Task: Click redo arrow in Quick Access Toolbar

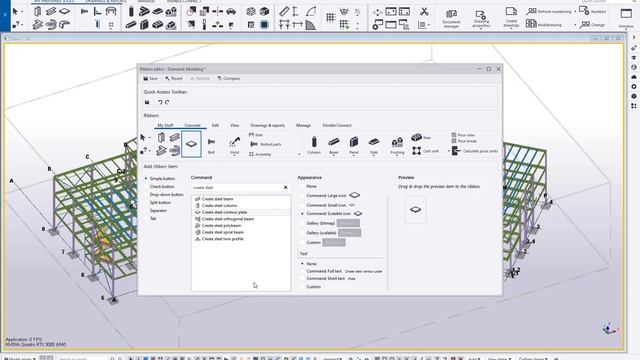Action: pyautogui.click(x=167, y=102)
